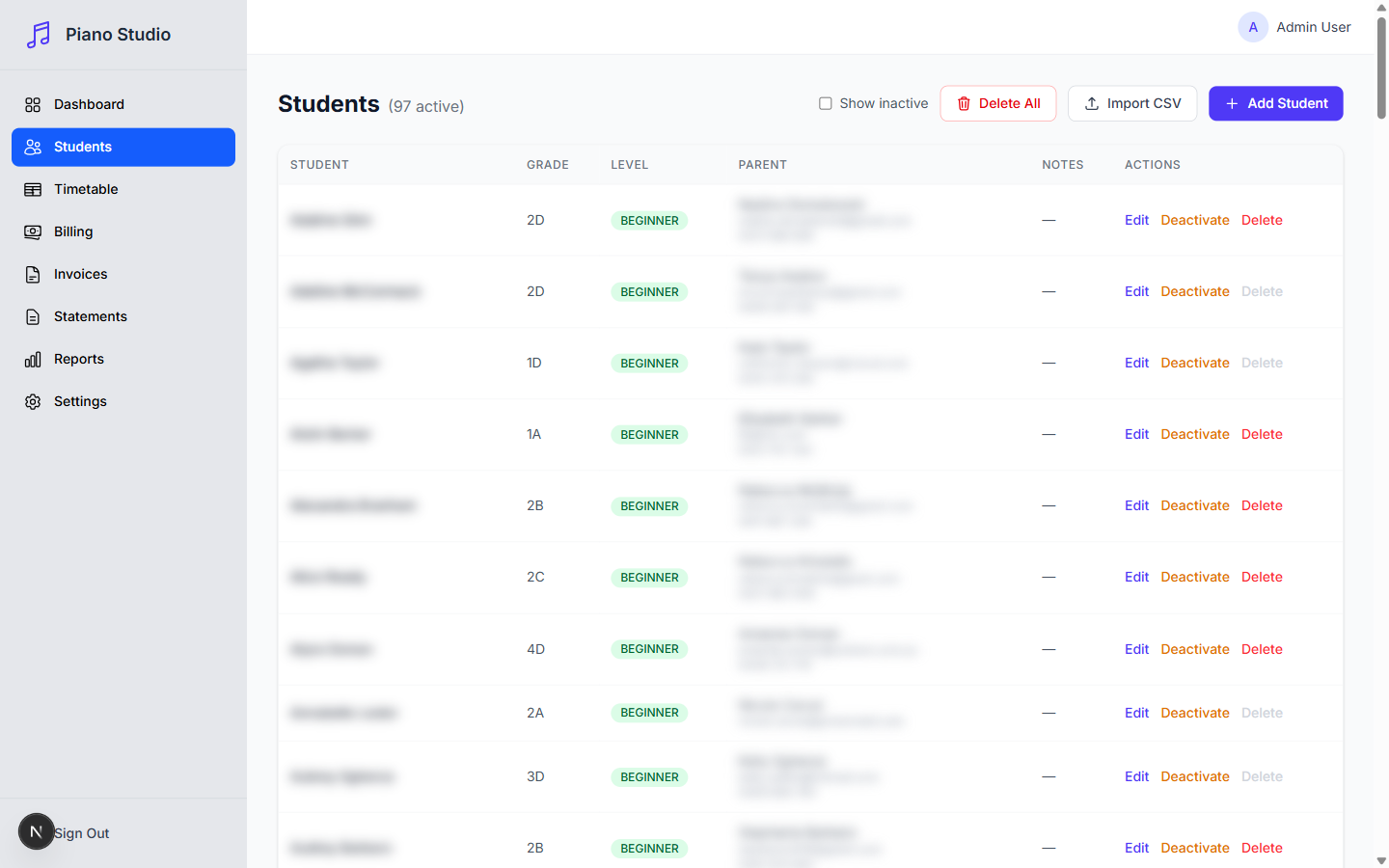Edit the grade 1A student

1136,434
